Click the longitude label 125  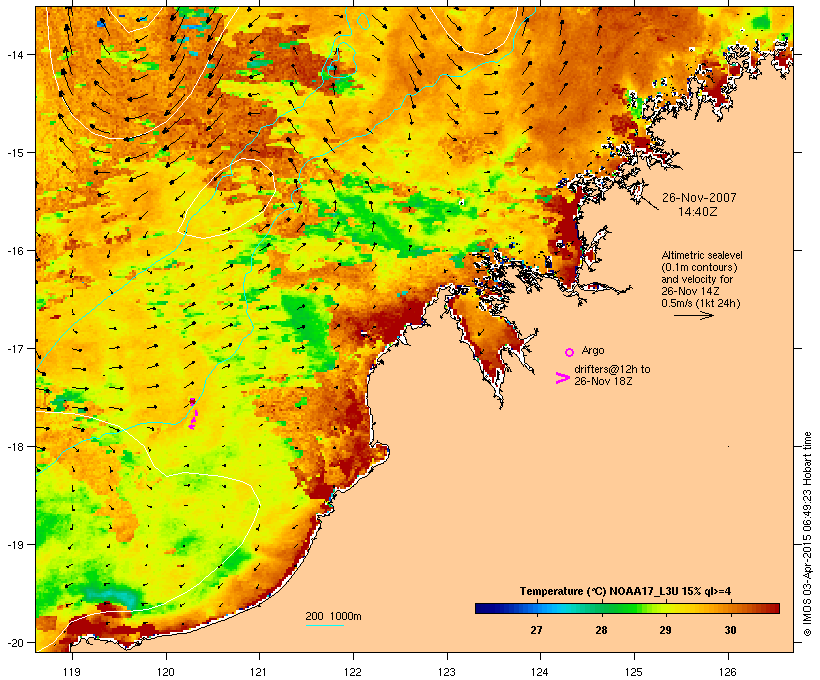tap(634, 672)
